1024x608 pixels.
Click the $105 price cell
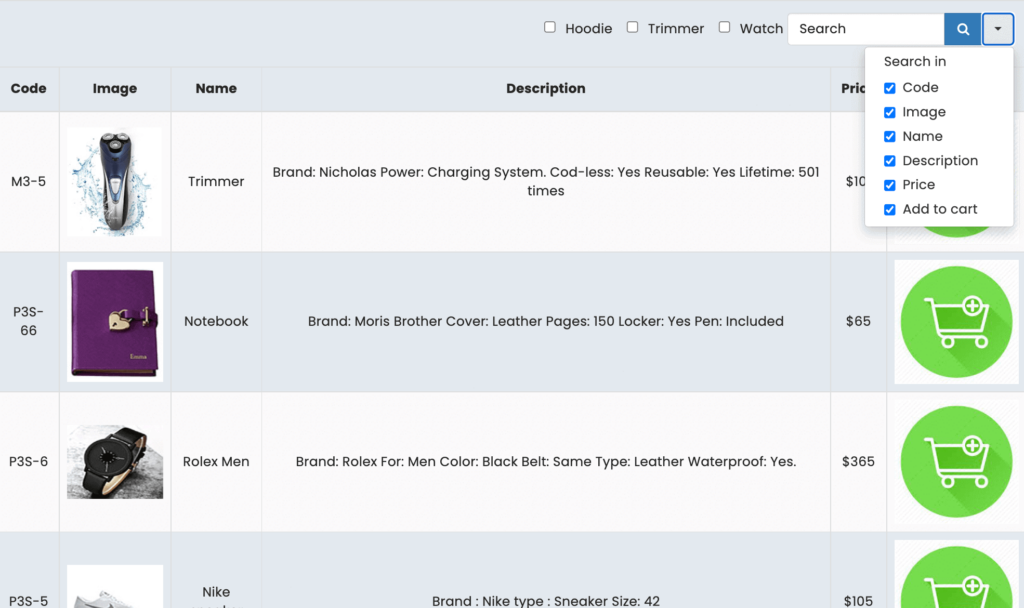858,601
